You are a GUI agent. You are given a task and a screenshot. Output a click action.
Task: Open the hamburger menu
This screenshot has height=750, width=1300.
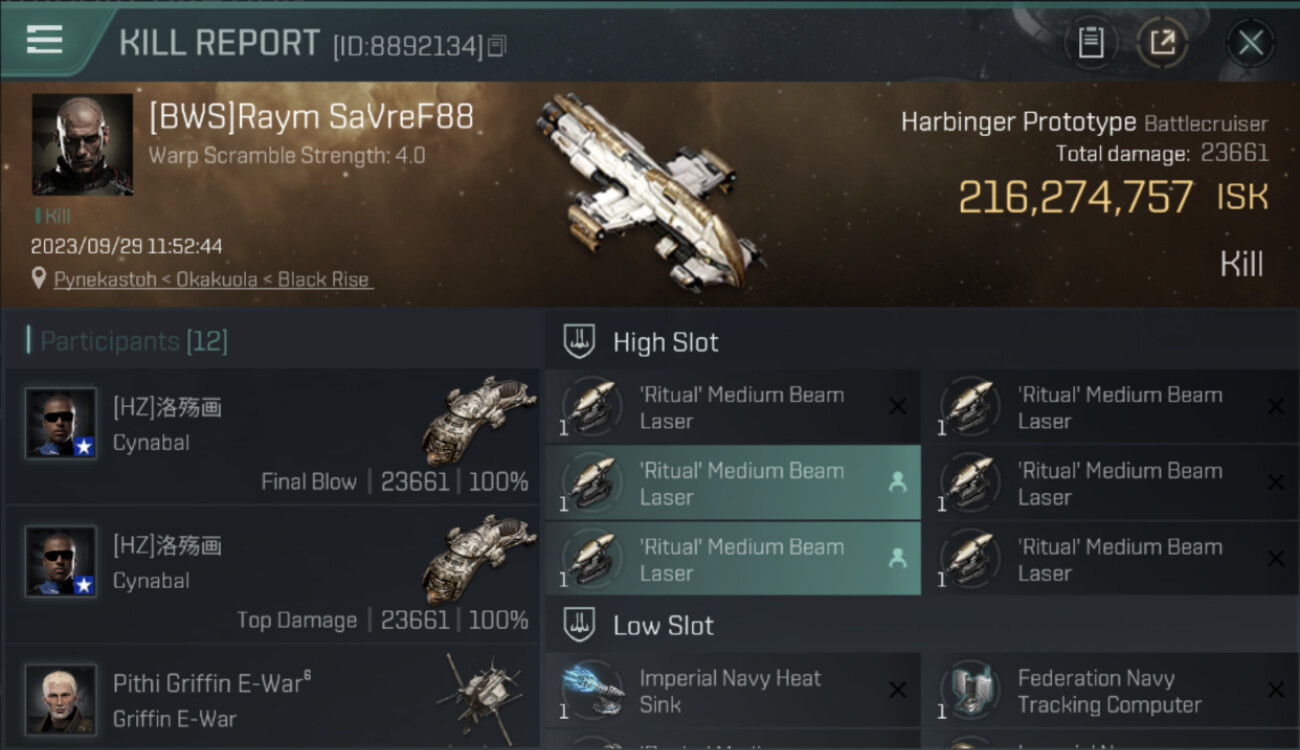click(44, 40)
